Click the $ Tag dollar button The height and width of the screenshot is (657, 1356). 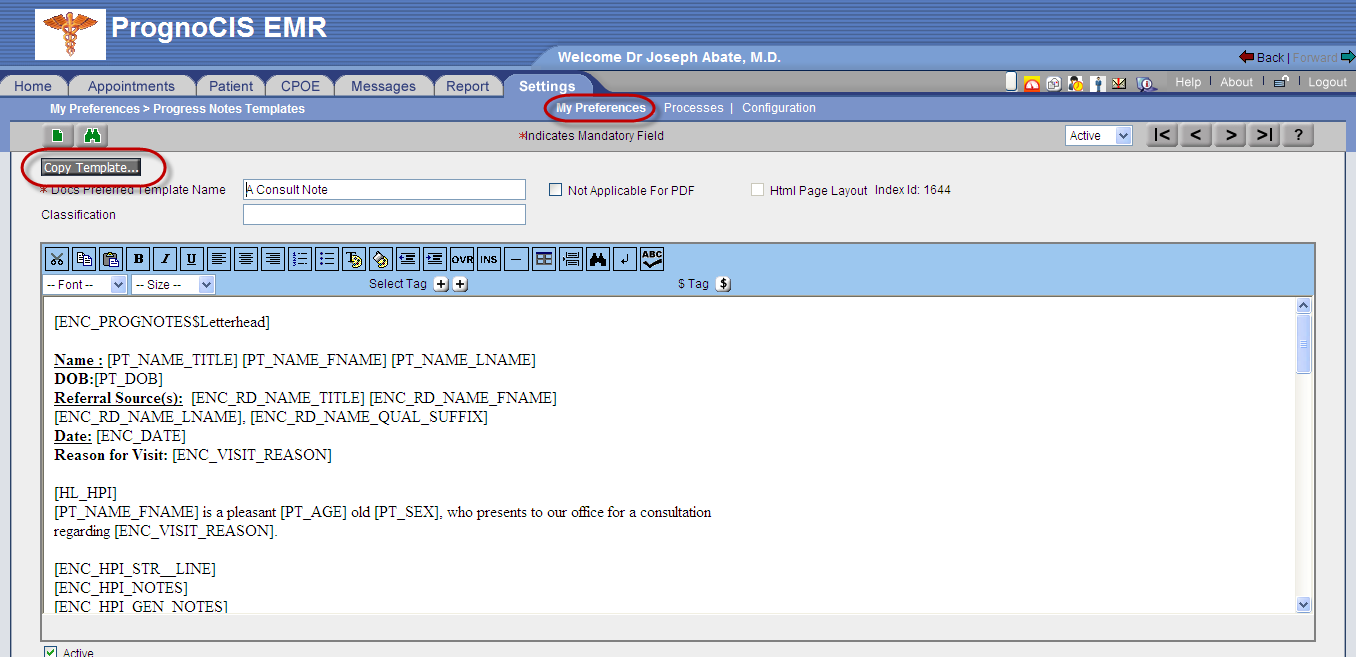(724, 284)
